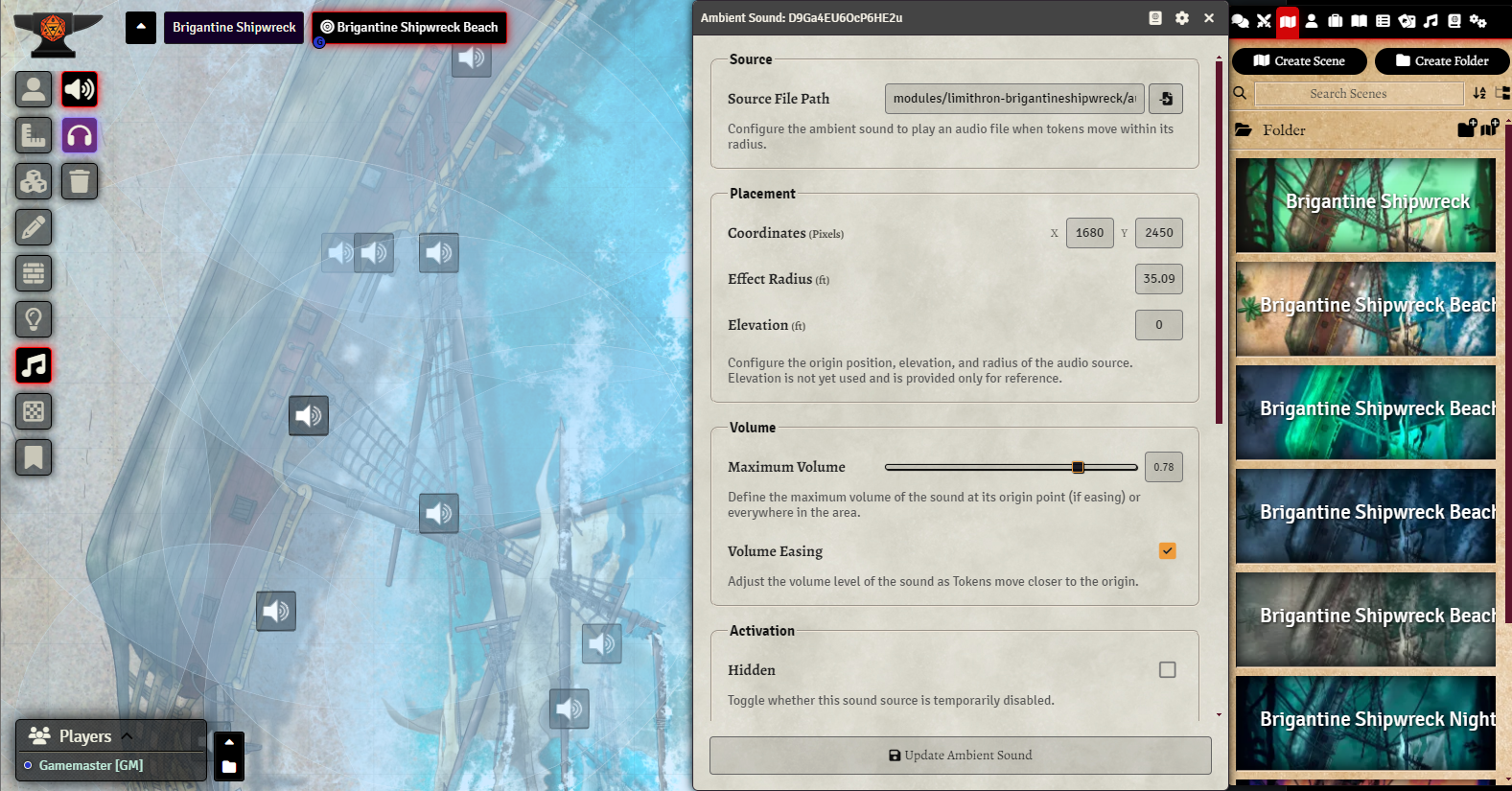Toggle the Volume Easing checkbox
The image size is (1512, 791).
[x=1167, y=551]
